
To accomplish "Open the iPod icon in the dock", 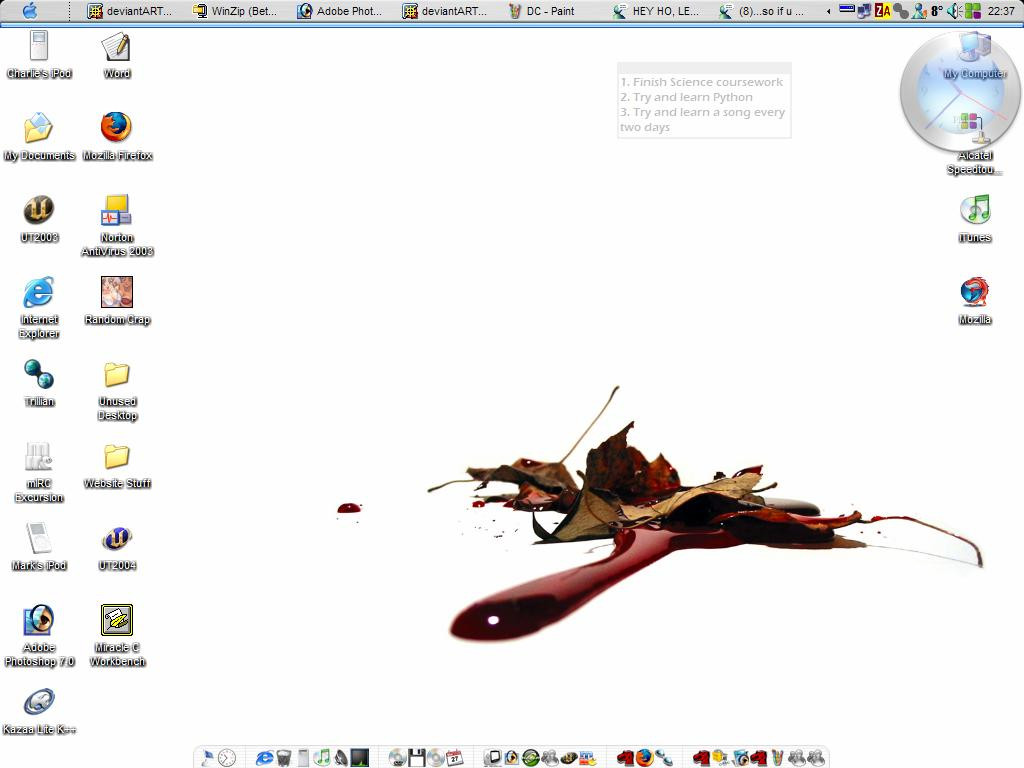I will 304,758.
